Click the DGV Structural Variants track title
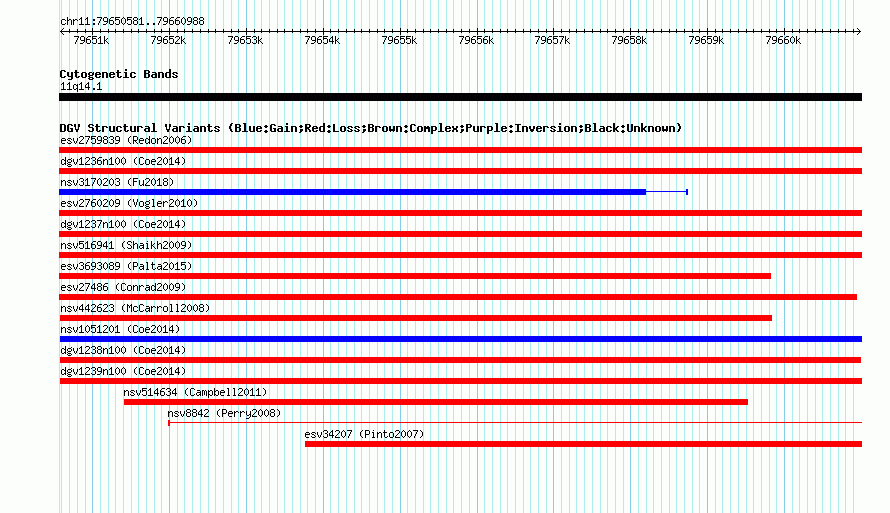This screenshot has height=513, width=890. (371, 128)
